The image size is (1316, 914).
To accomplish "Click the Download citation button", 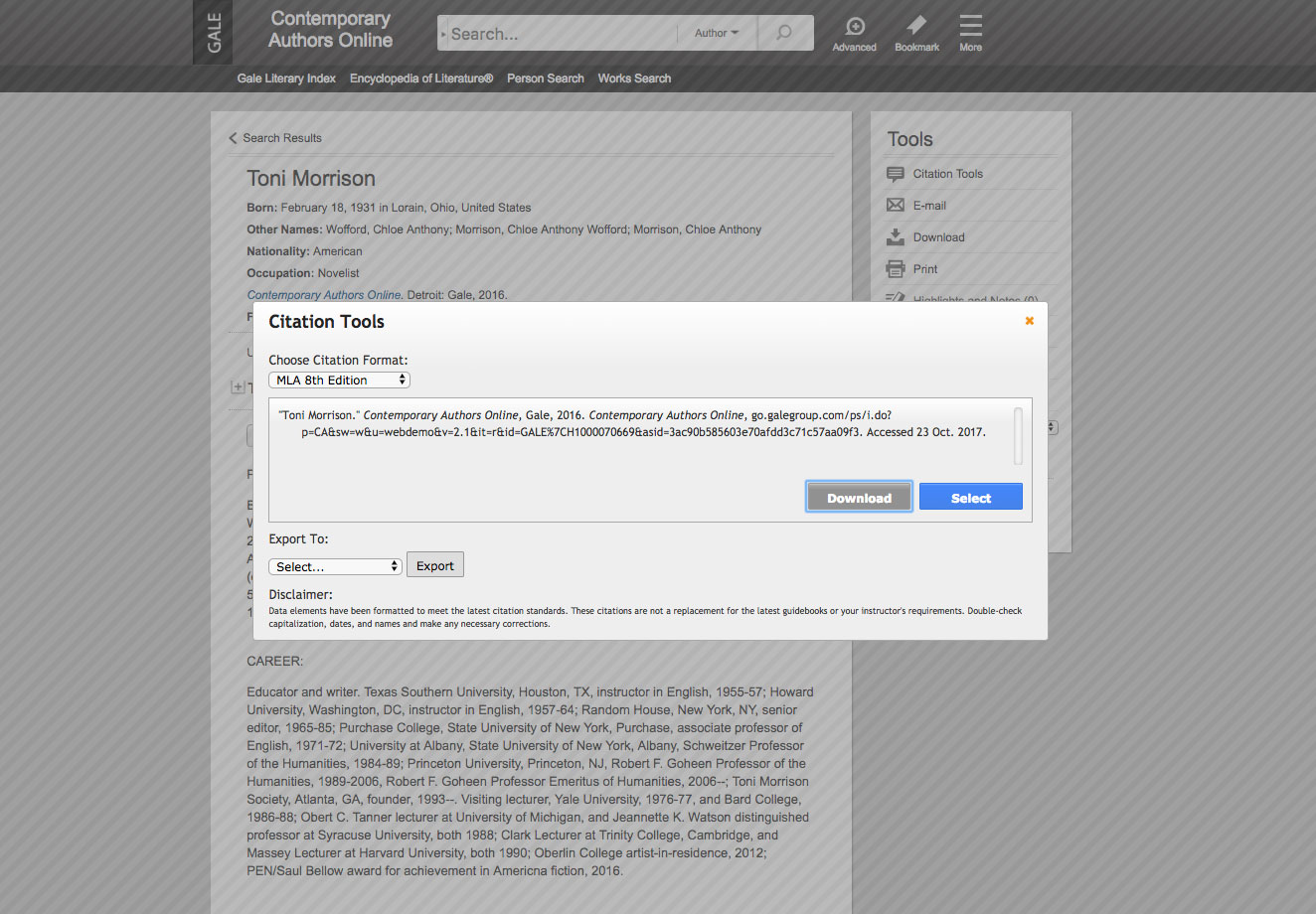I will coord(859,498).
